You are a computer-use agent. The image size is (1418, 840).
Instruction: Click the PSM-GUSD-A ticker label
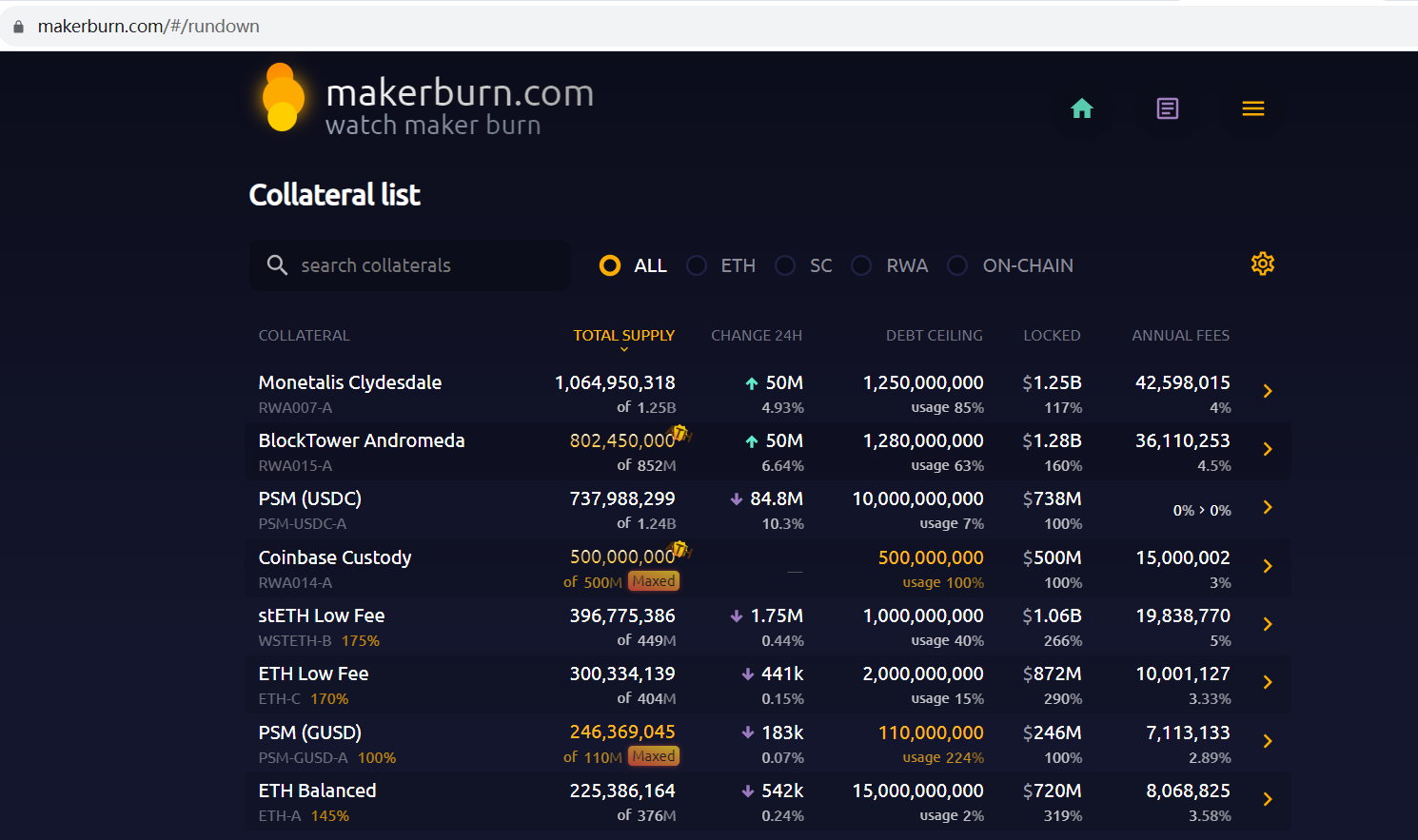click(x=304, y=758)
